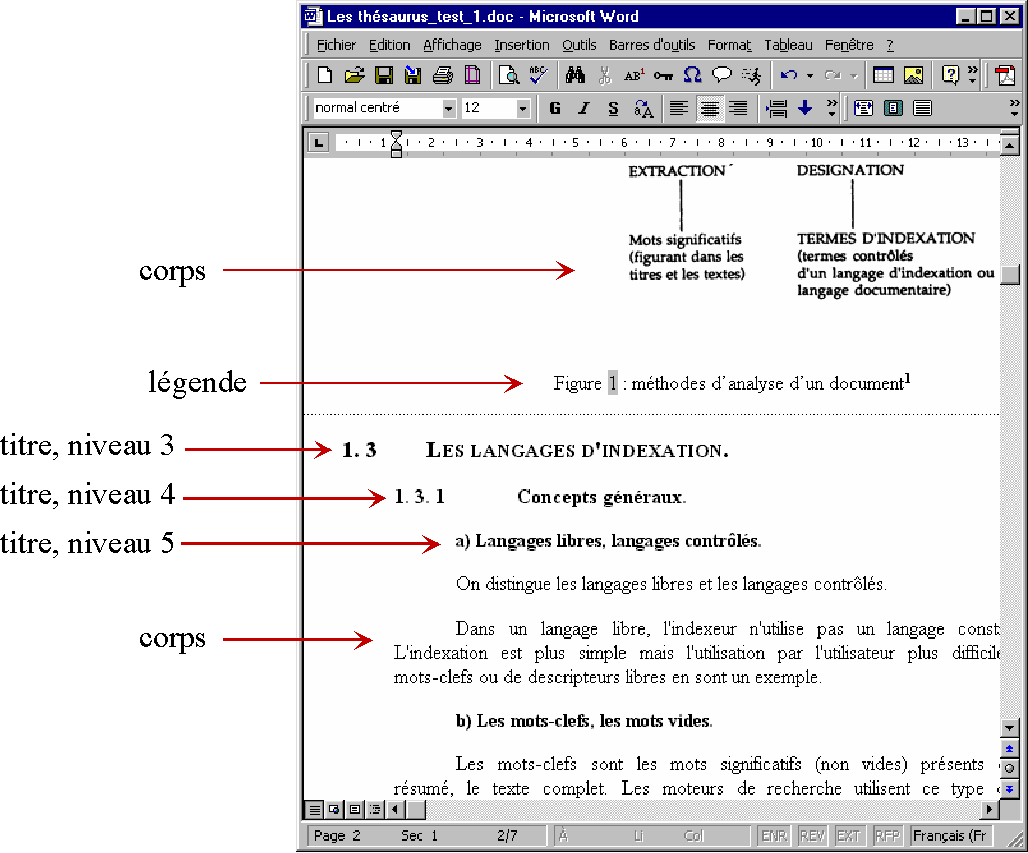Screen dimensions: 1028x853
Task: Toggle ENR macro recording indicator
Action: point(774,836)
